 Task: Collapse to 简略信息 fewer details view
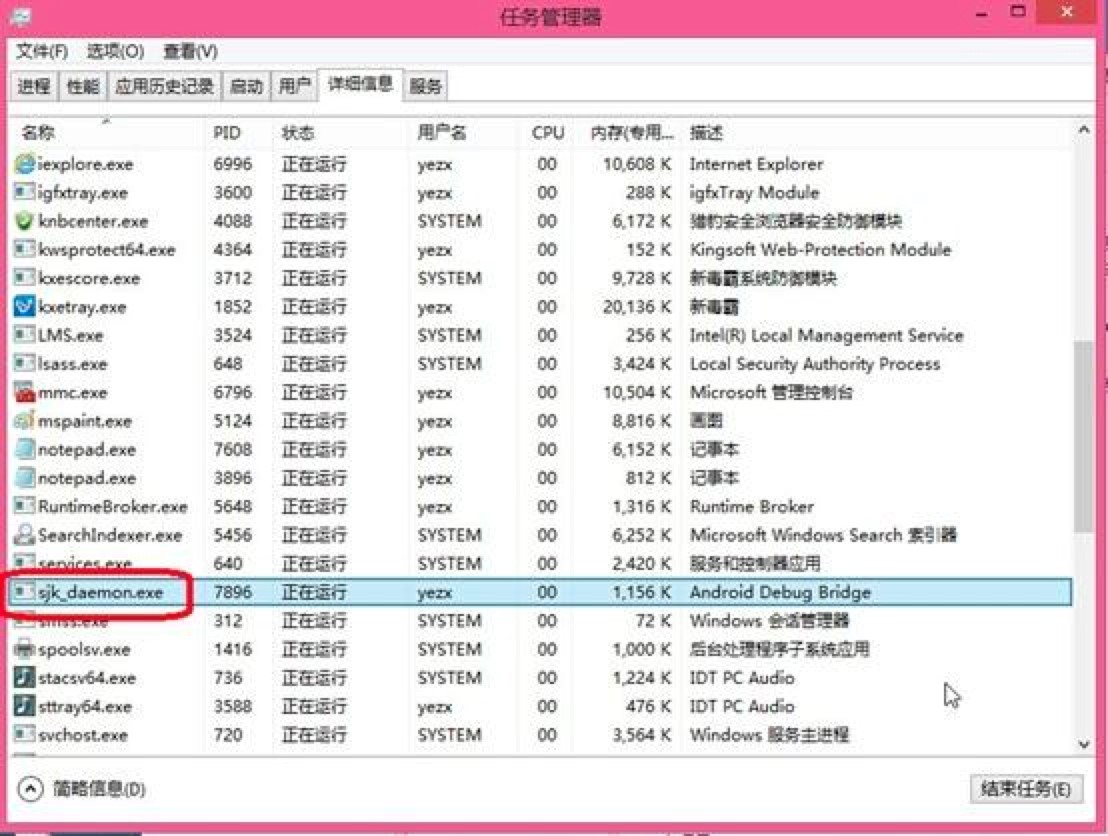[x=81, y=789]
